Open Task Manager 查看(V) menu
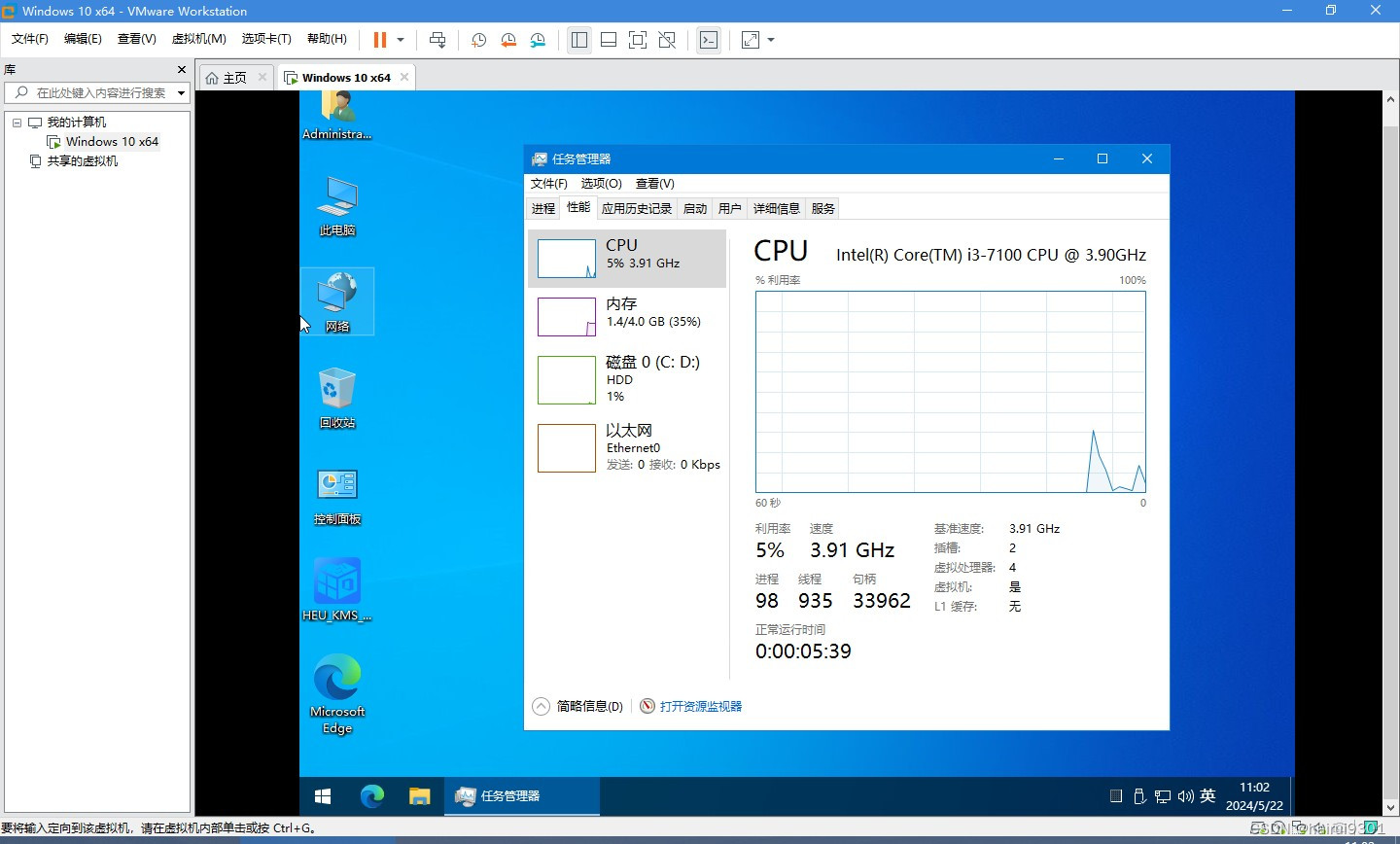The width and height of the screenshot is (1400, 844). tap(655, 184)
